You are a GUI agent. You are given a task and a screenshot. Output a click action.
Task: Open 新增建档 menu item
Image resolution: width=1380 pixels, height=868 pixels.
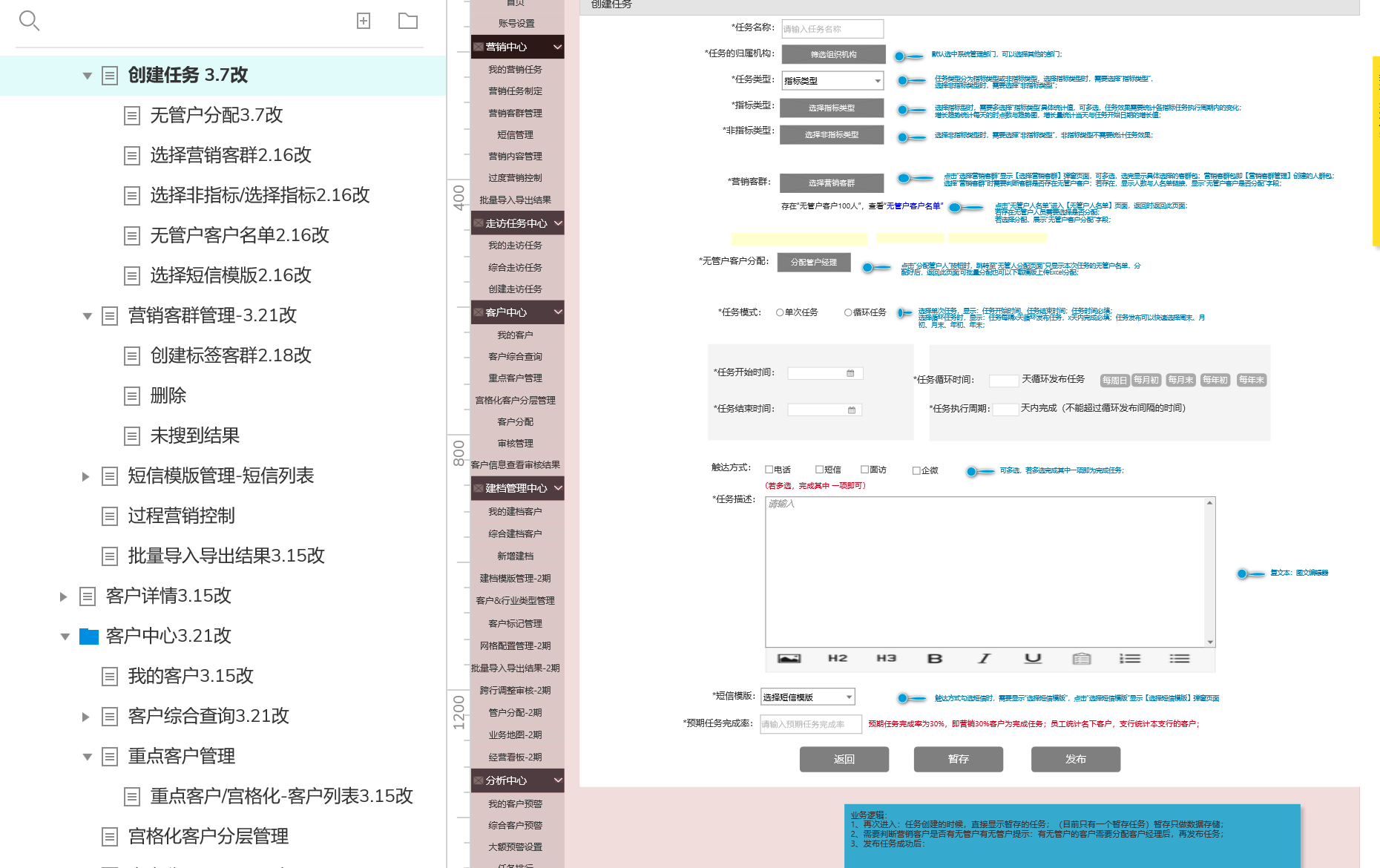[x=515, y=556]
